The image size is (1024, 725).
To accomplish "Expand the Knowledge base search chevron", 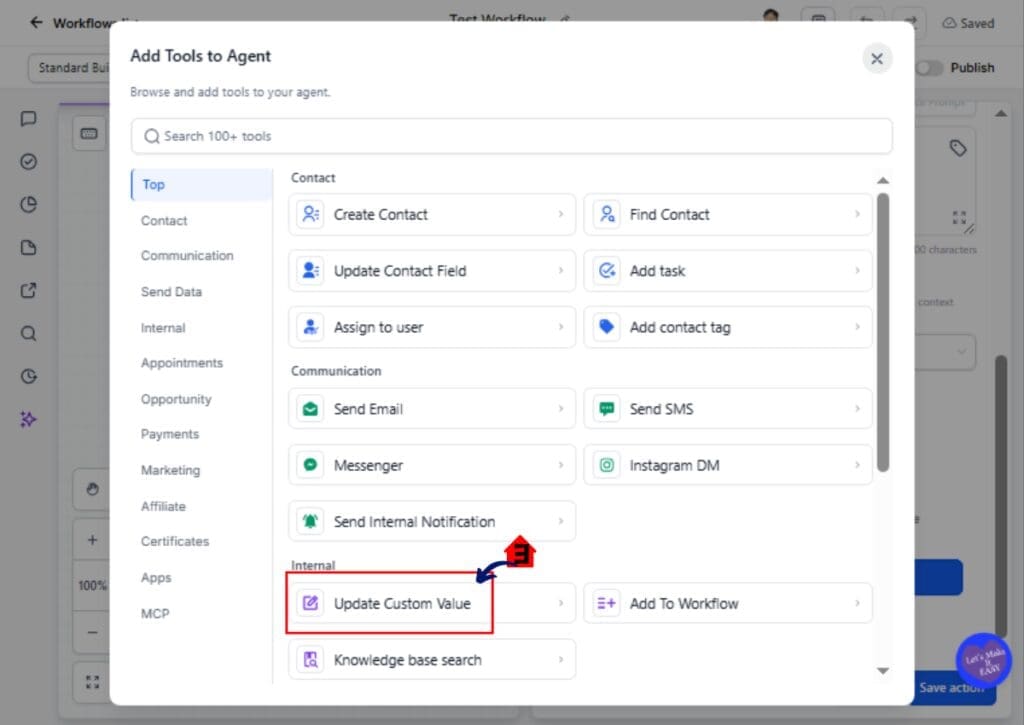I will coord(560,660).
